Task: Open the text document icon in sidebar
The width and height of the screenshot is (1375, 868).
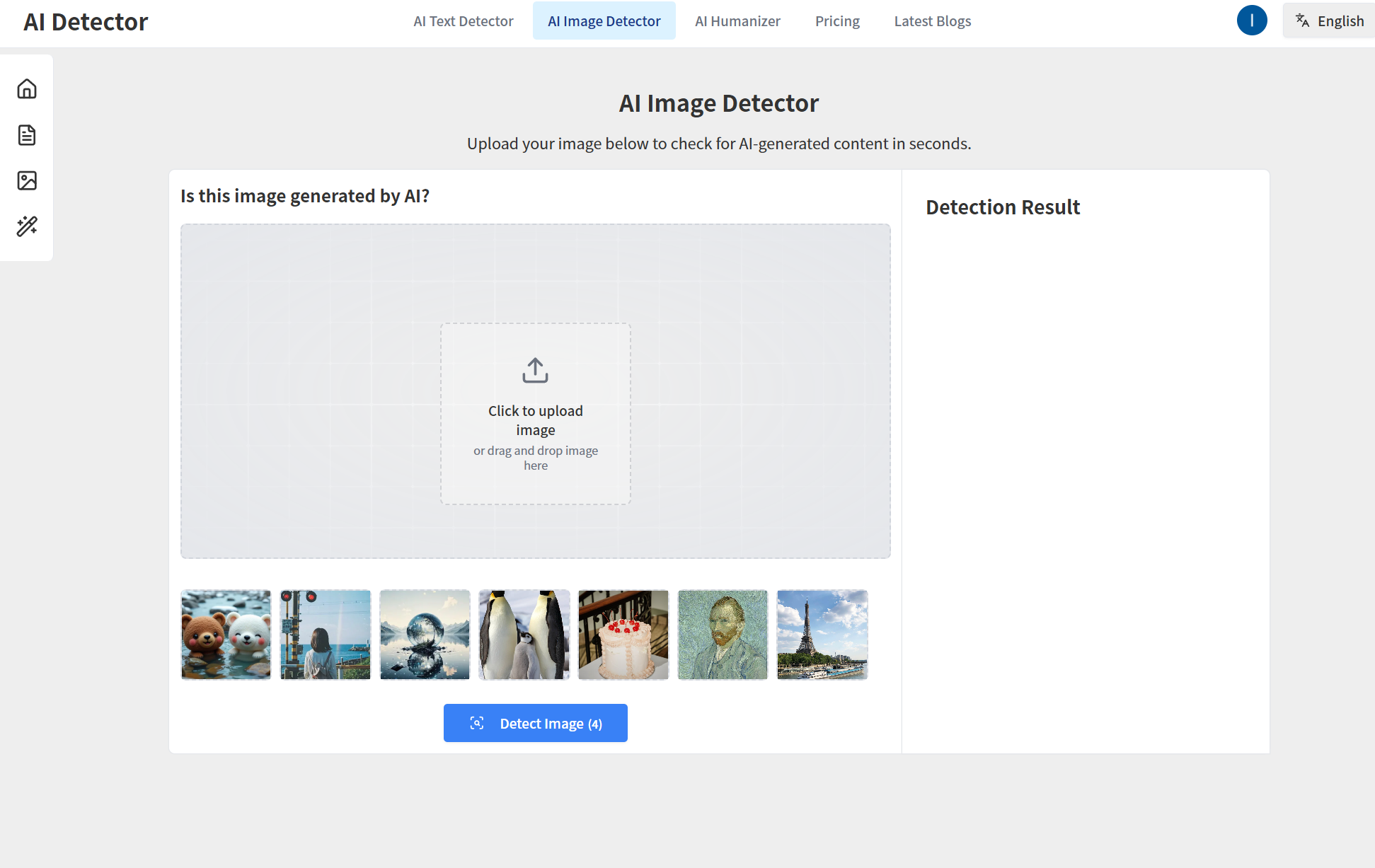Action: [27, 134]
